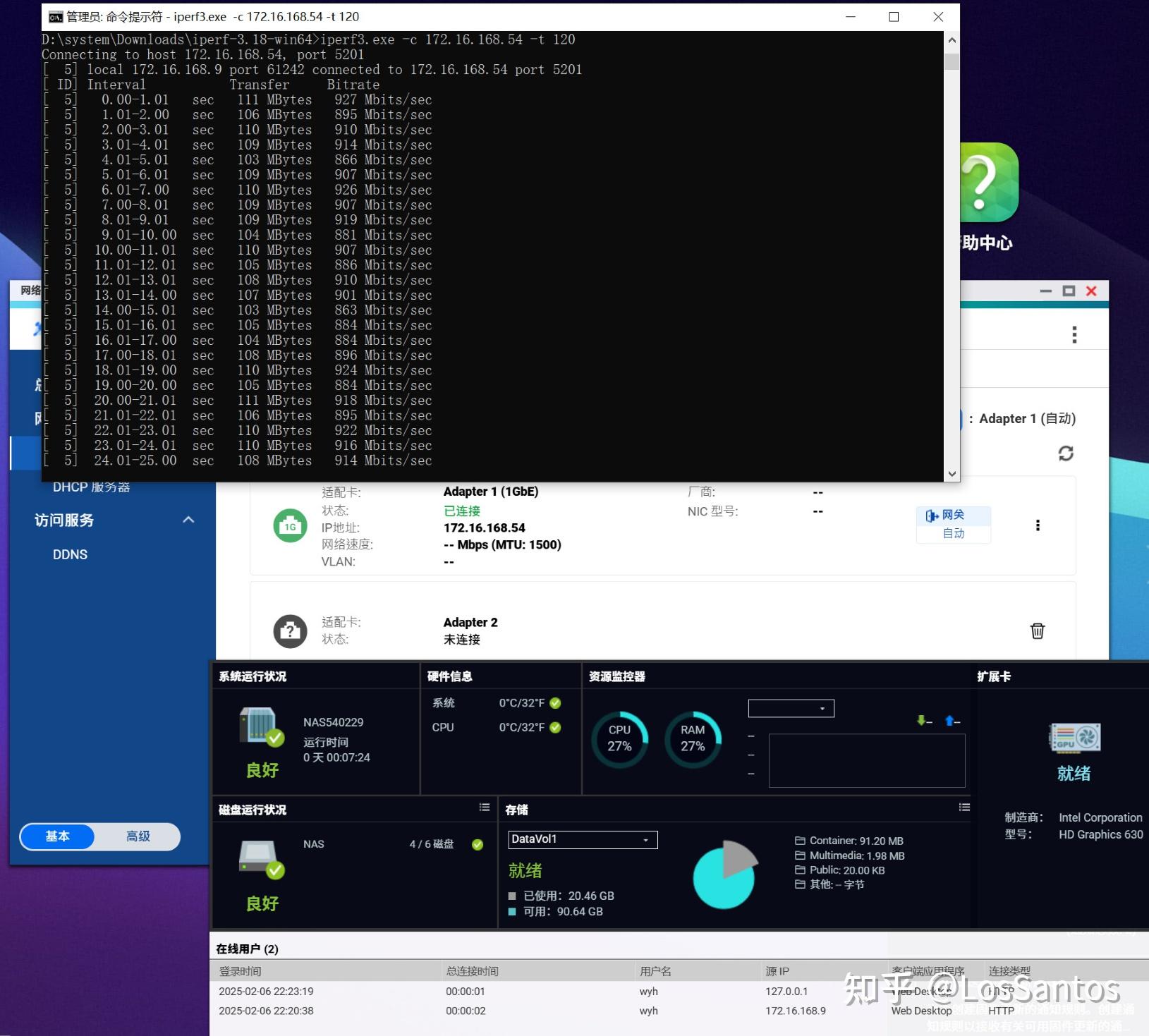This screenshot has height=1036, width=1149.
Task: Open three-dot menu in network window header
Action: point(1074,334)
